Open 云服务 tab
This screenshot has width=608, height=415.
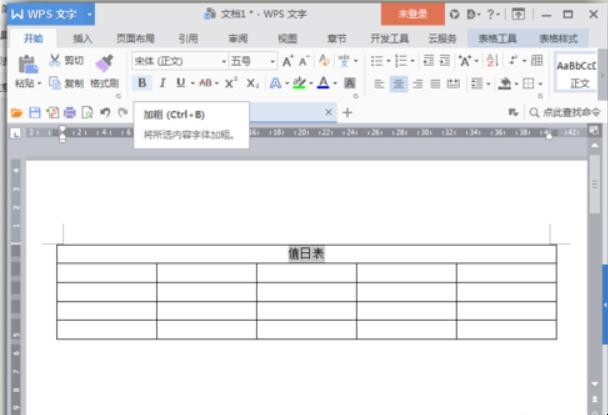(x=442, y=38)
